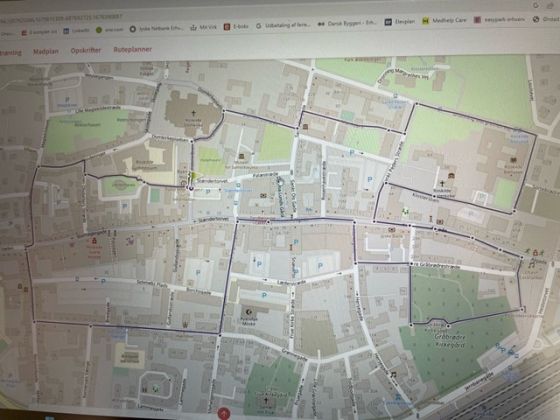The image size is (560, 420).
Task: Open the Jyske Netbank bookmark
Action: point(156,29)
